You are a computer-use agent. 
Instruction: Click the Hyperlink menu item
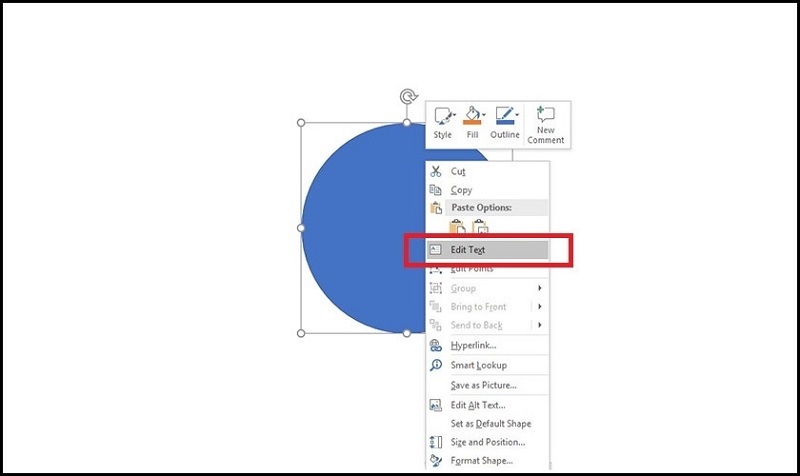pyautogui.click(x=473, y=345)
